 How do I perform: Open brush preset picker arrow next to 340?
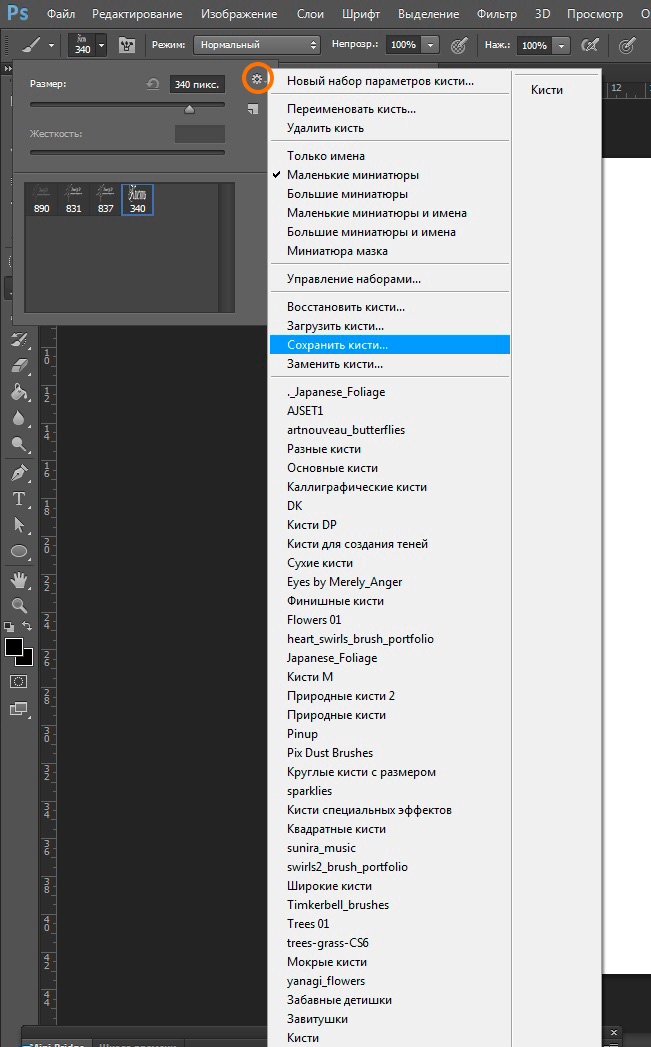point(101,45)
